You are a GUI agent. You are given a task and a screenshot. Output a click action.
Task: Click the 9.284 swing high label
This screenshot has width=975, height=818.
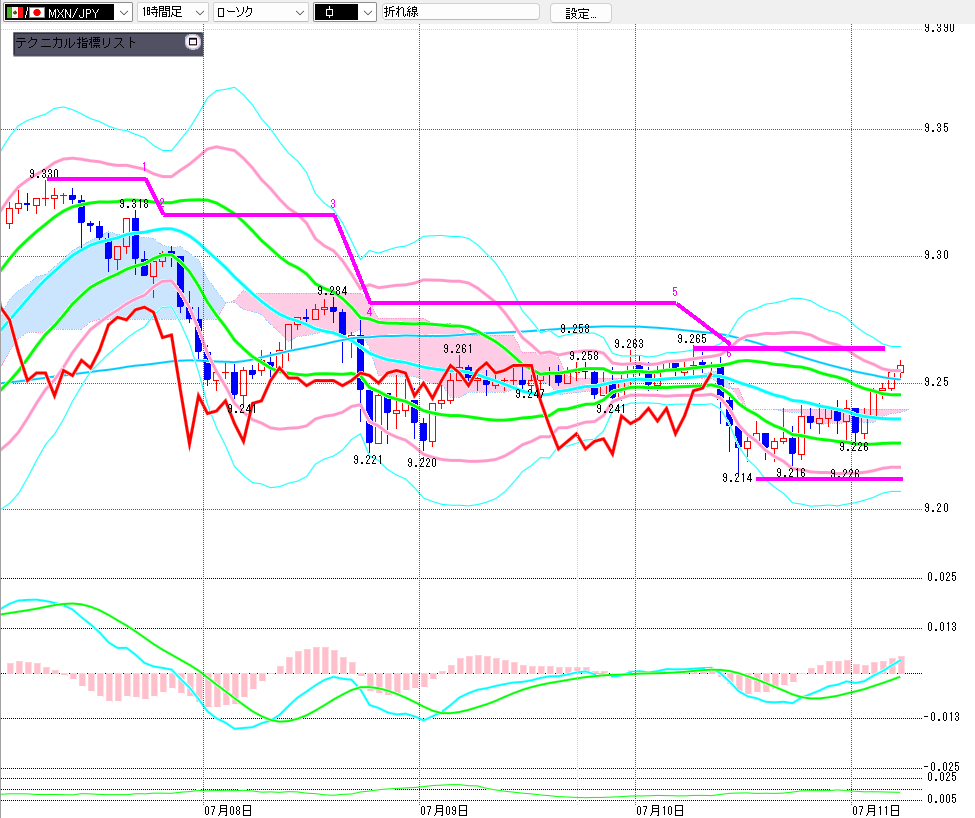pos(333,291)
